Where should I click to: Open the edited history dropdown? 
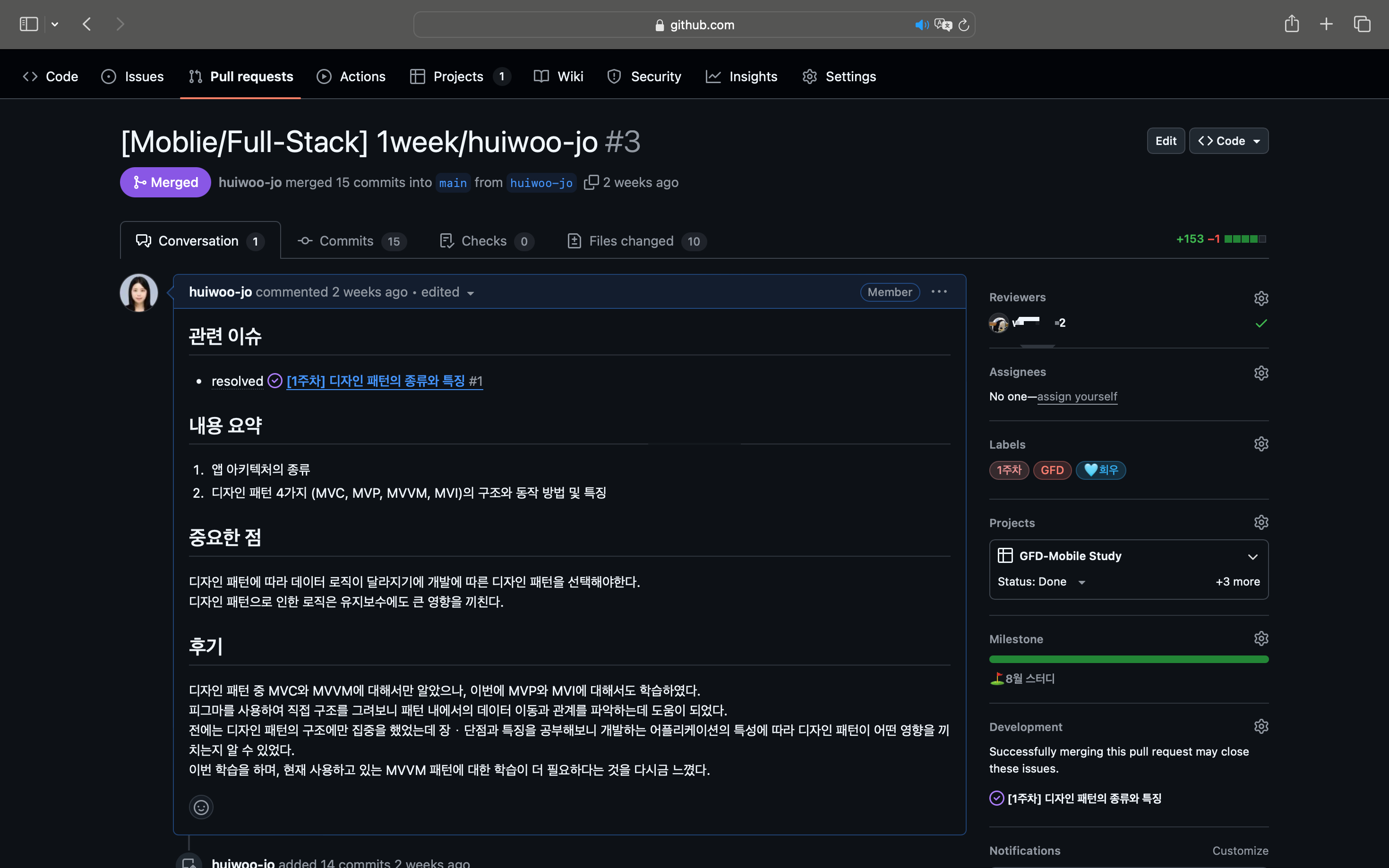pyautogui.click(x=447, y=292)
